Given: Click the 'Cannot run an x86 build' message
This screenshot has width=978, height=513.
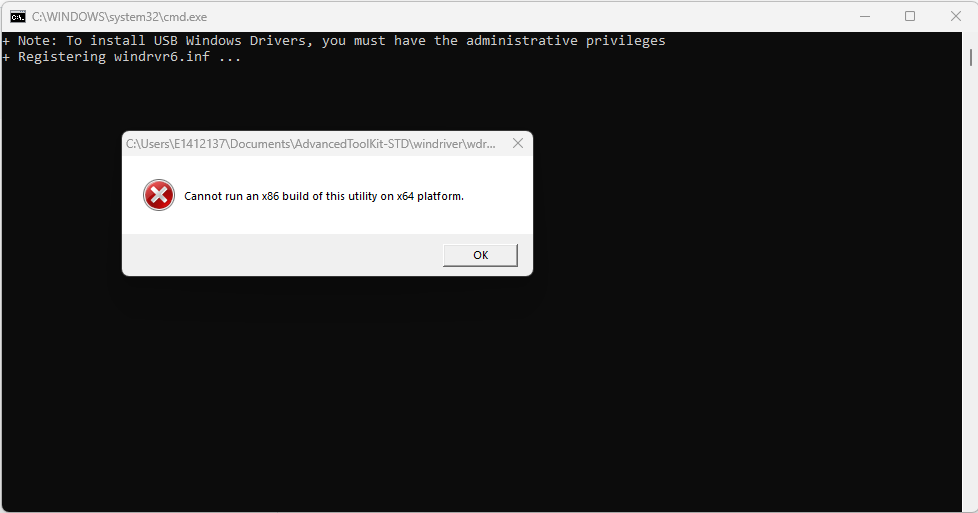Looking at the screenshot, I should tap(324, 196).
